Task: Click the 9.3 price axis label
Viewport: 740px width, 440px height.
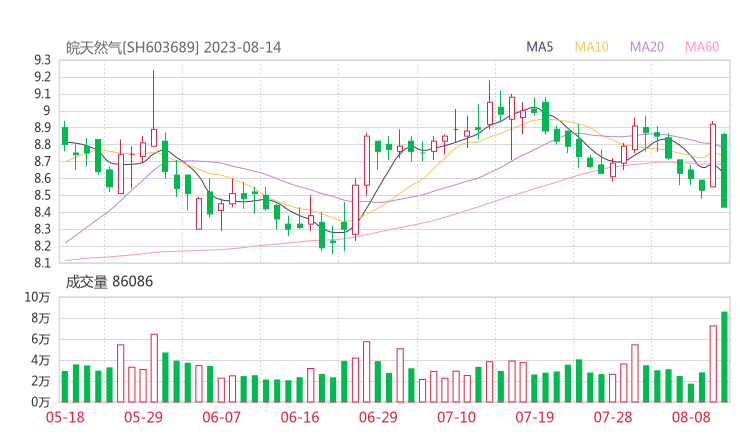Action: click(x=42, y=60)
